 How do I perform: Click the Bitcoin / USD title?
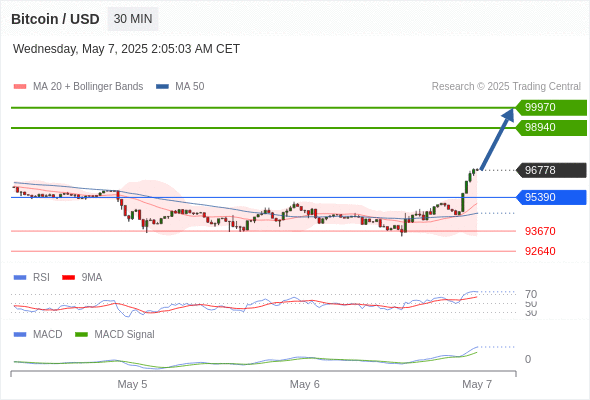click(x=55, y=19)
